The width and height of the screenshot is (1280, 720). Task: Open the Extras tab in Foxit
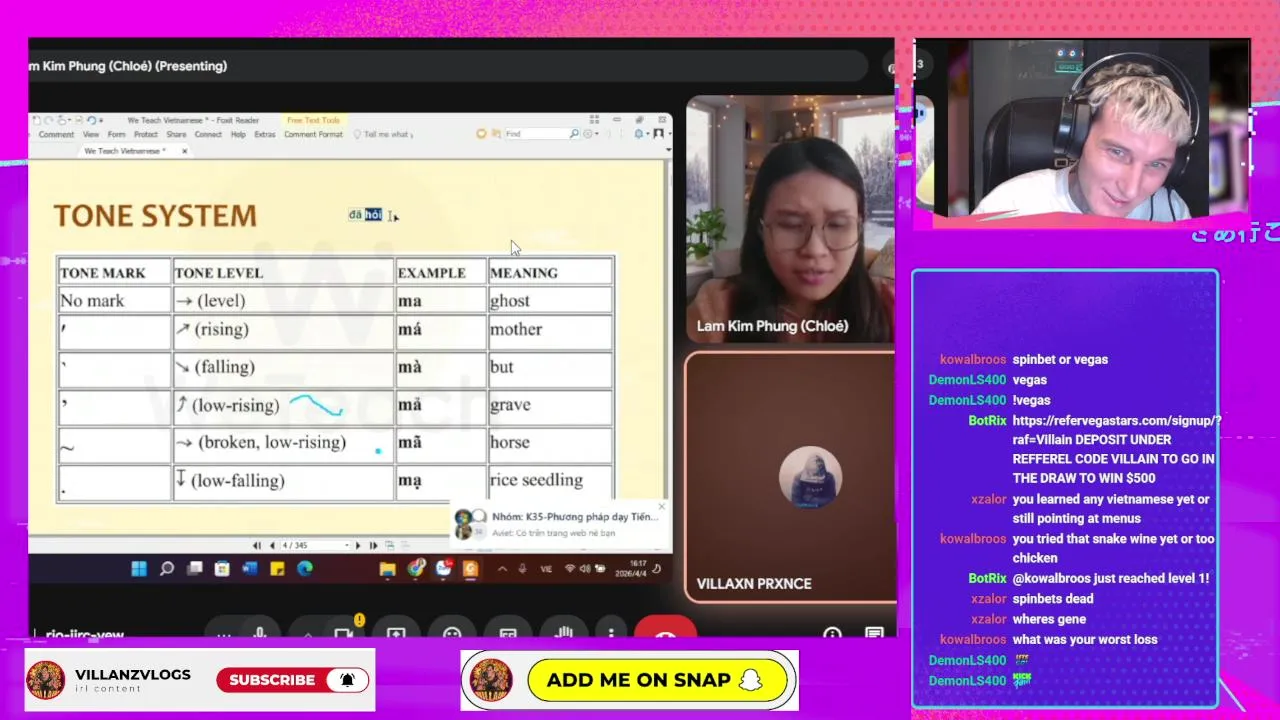[265, 134]
